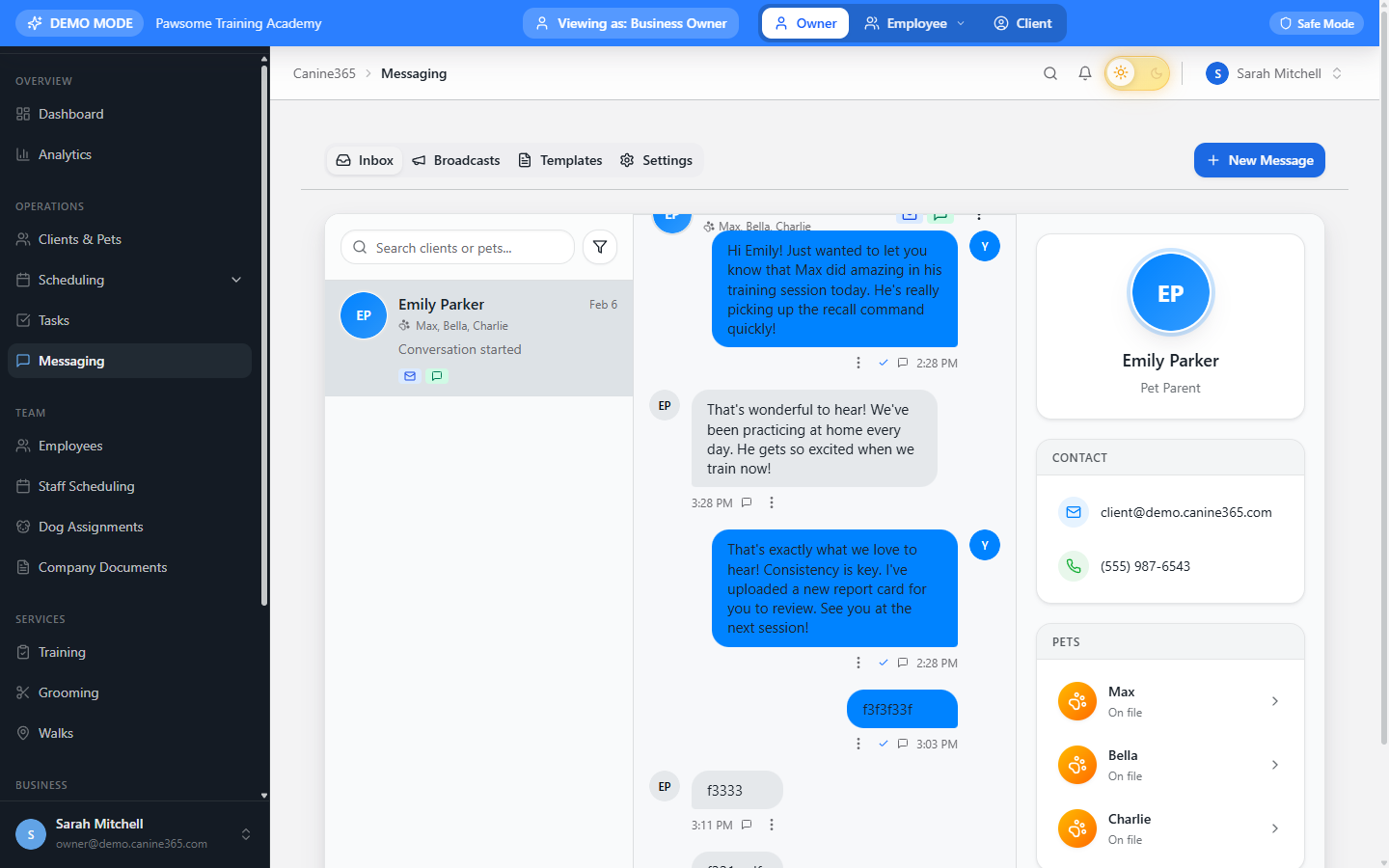Open the Emily Parker conversation

[x=479, y=338]
